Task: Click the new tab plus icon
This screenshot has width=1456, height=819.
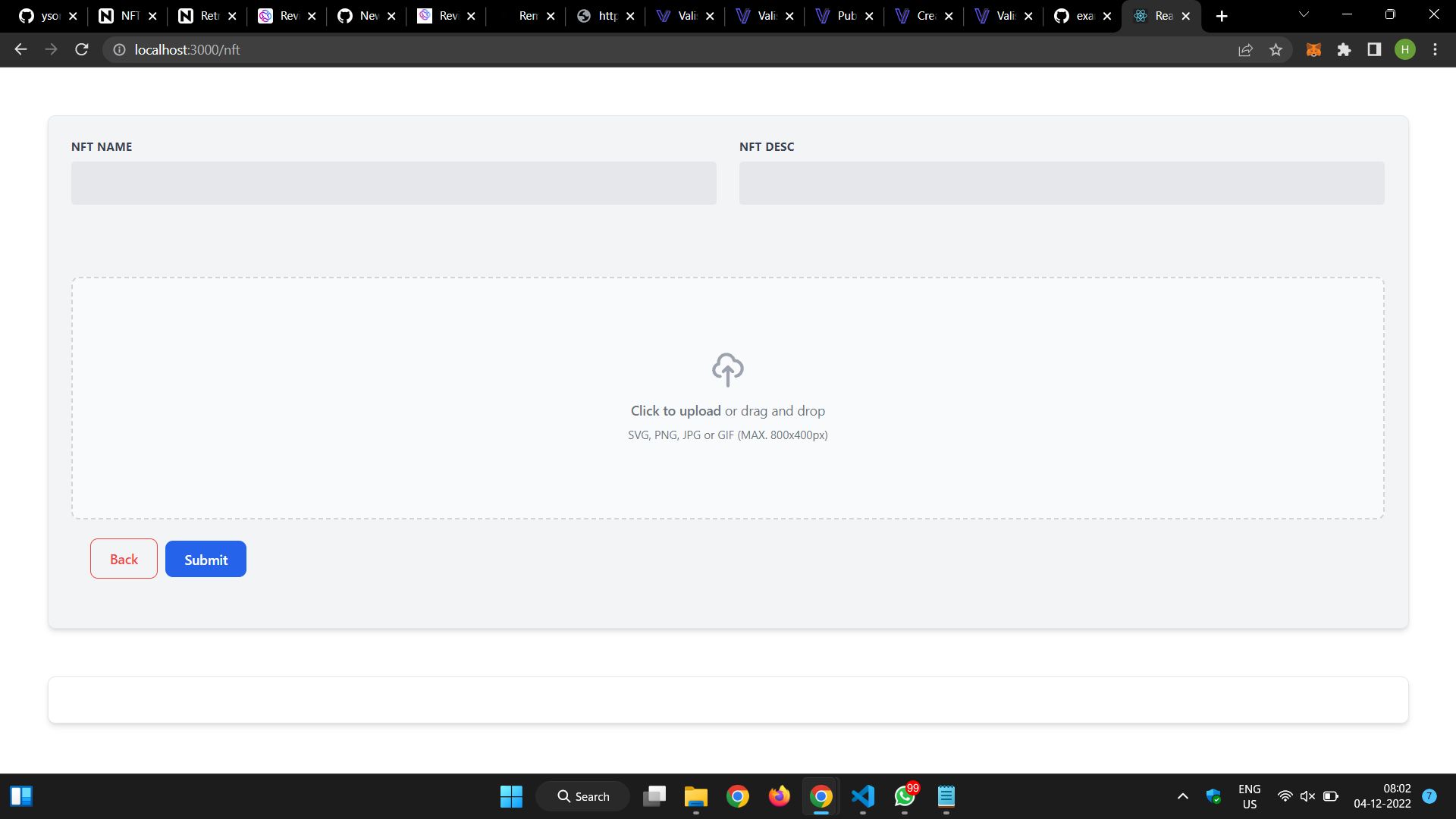Action: coord(1219,16)
